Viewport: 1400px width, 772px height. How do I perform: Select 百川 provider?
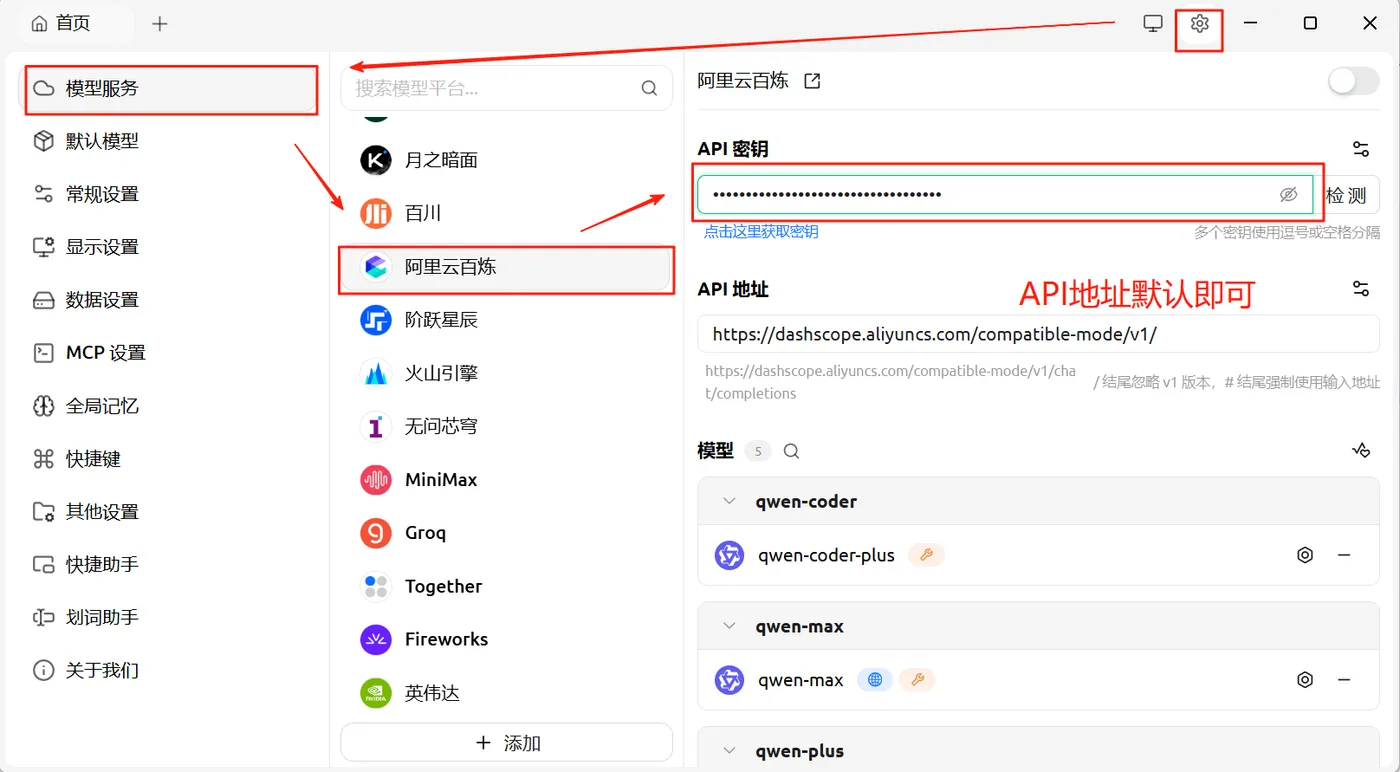point(506,213)
